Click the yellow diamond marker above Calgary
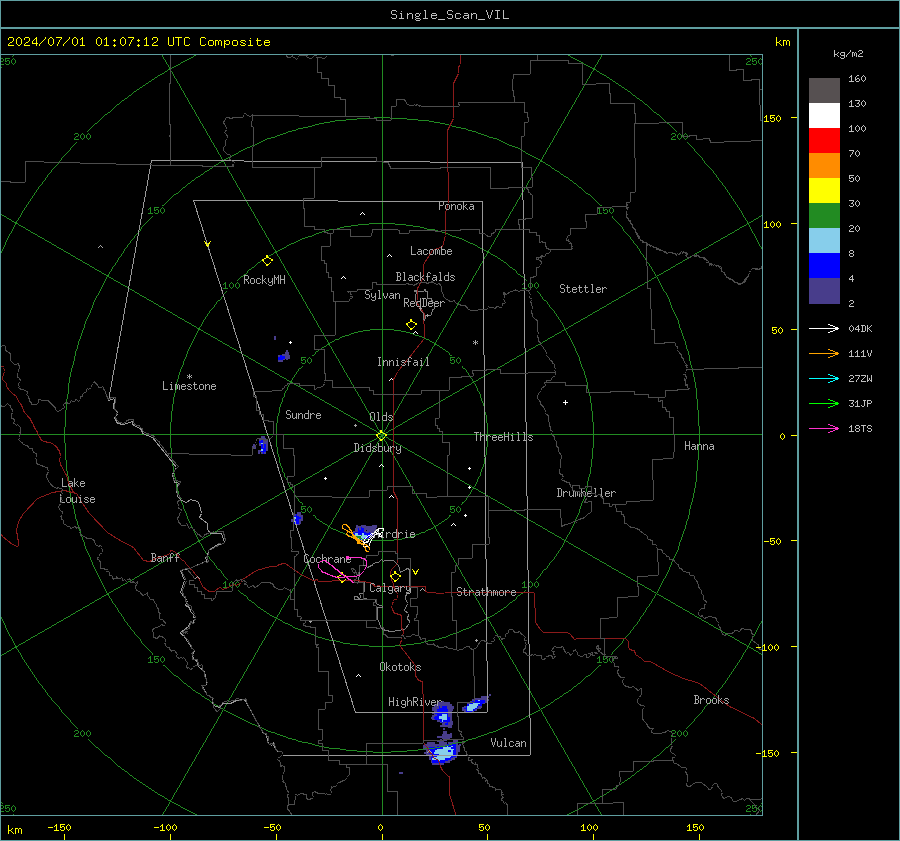900x841 pixels. point(395,576)
